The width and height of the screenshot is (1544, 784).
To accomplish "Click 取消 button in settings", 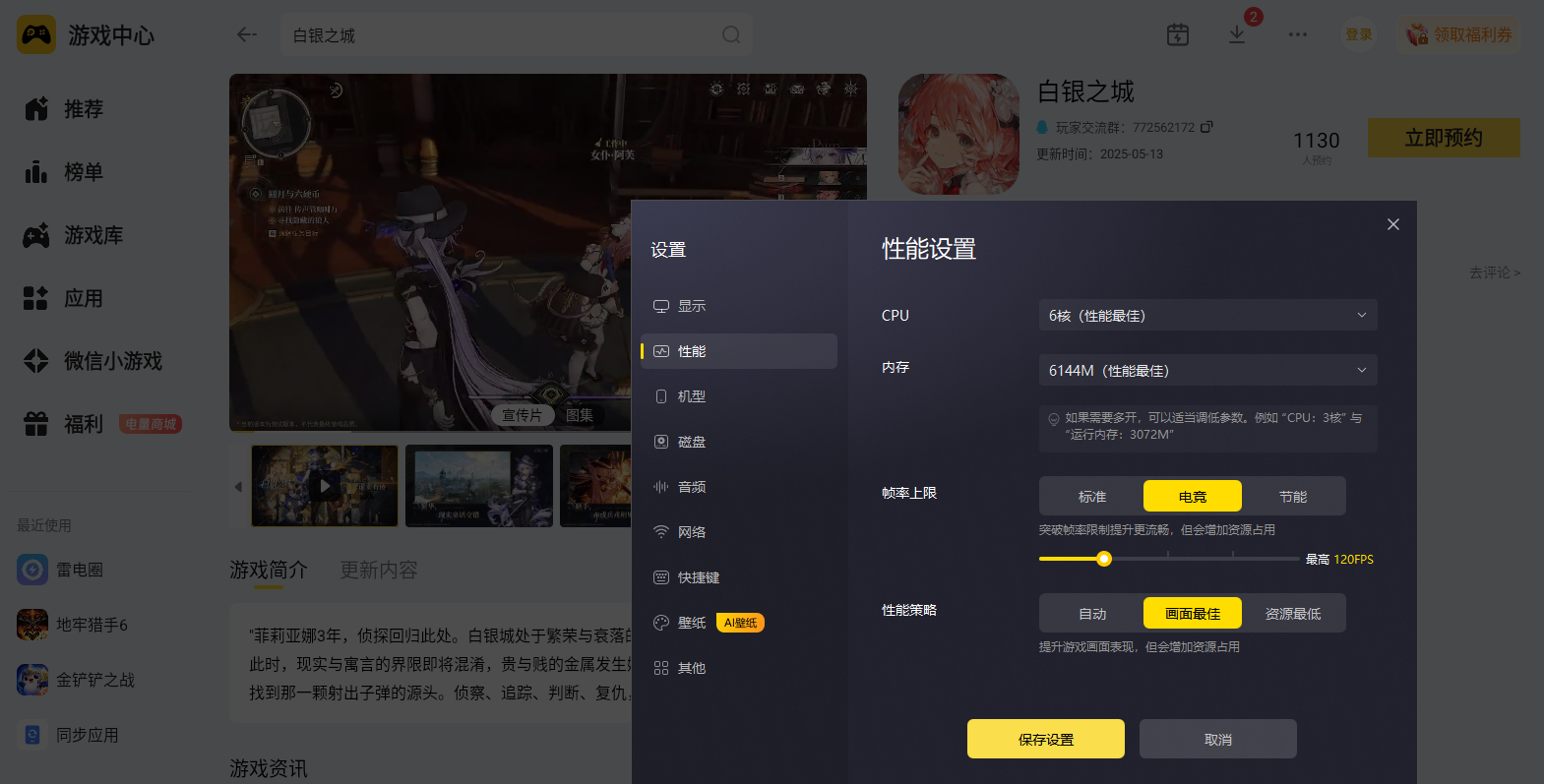I will [1218, 739].
